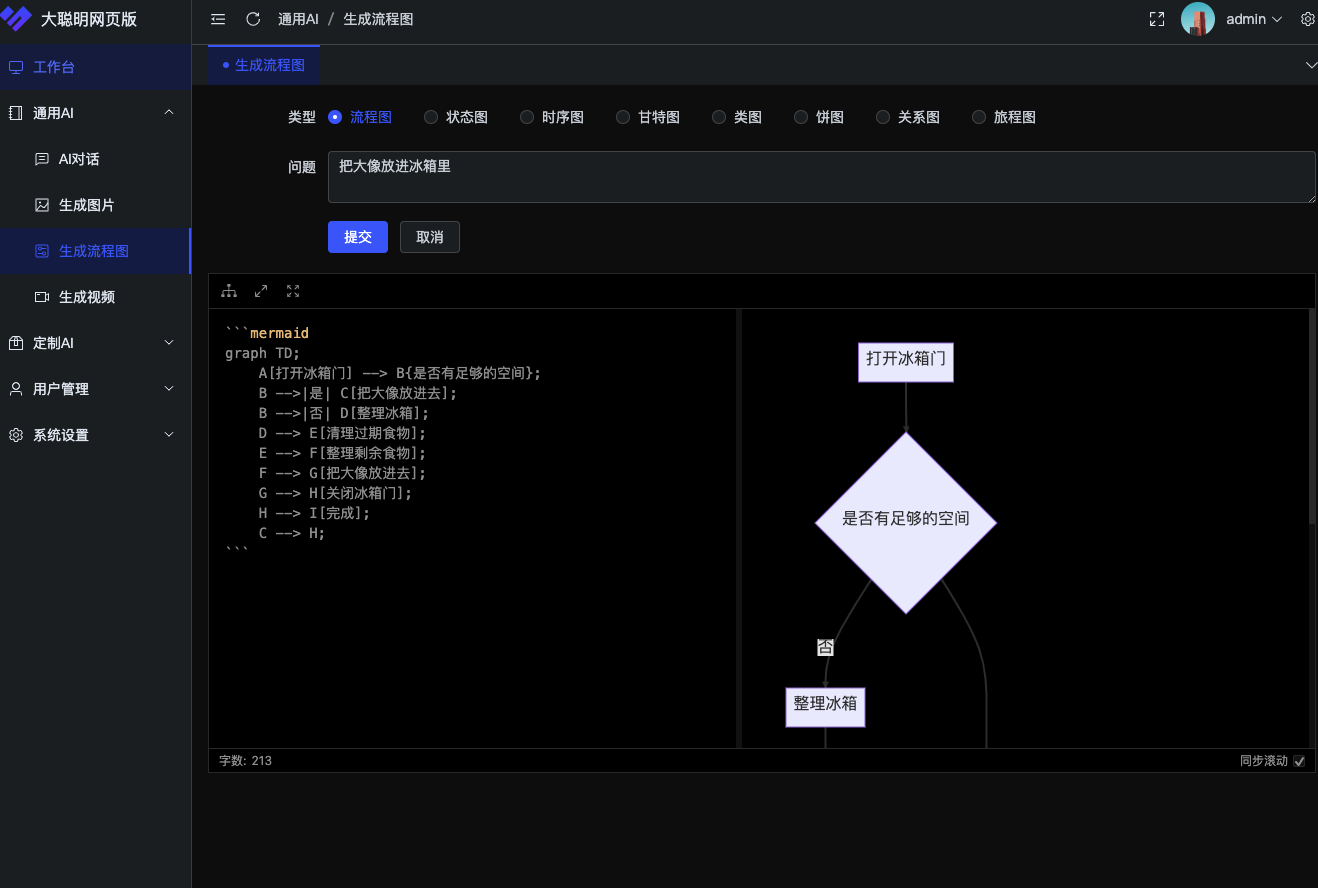
Task: Expand the 用户管理 menu chevron
Action: click(169, 389)
